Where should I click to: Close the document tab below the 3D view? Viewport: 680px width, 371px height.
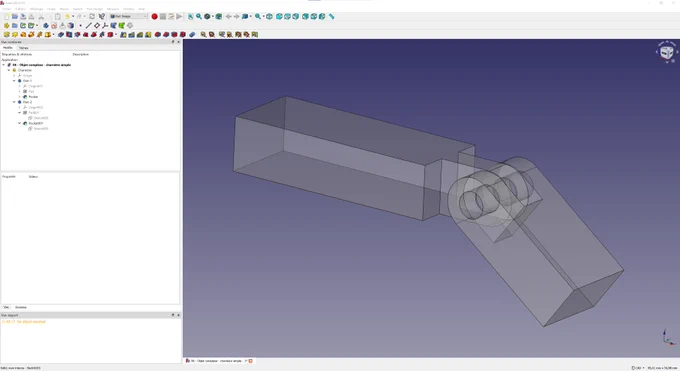tap(250, 361)
